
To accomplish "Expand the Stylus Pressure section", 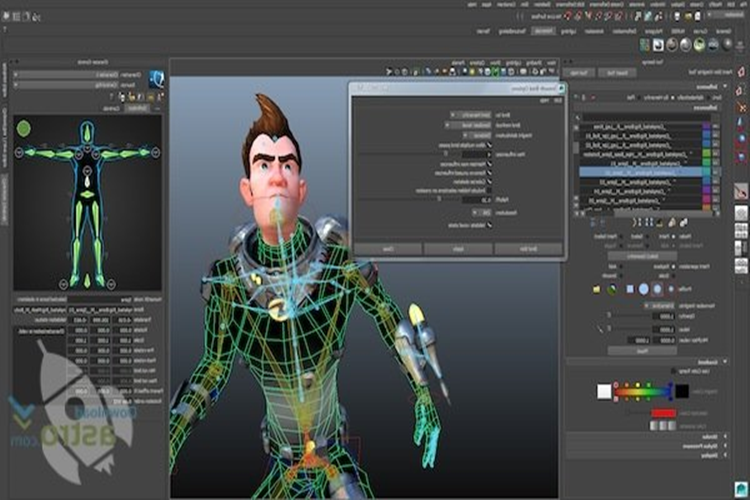I will pyautogui.click(x=725, y=446).
